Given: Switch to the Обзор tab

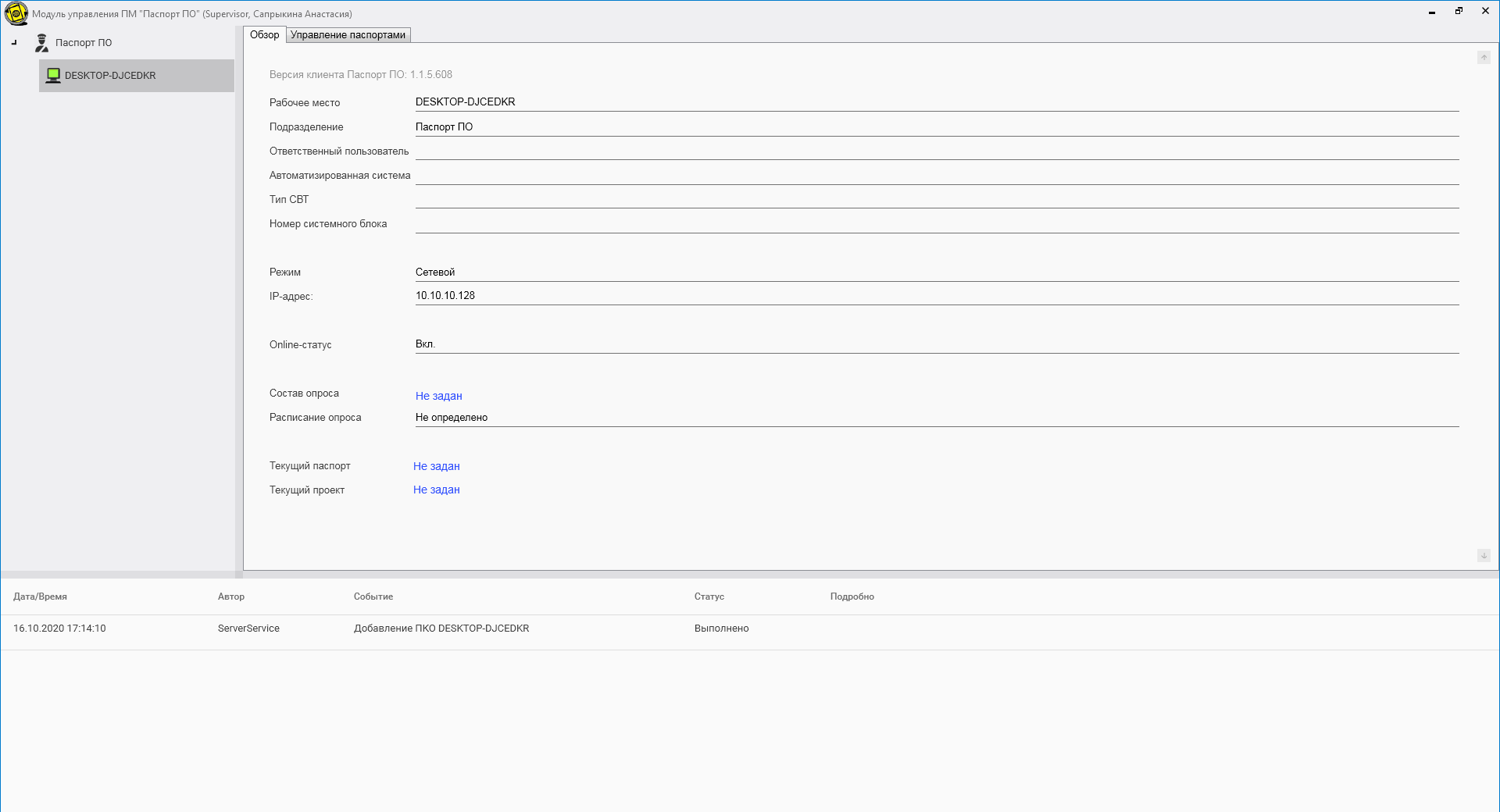Looking at the screenshot, I should pos(264,35).
